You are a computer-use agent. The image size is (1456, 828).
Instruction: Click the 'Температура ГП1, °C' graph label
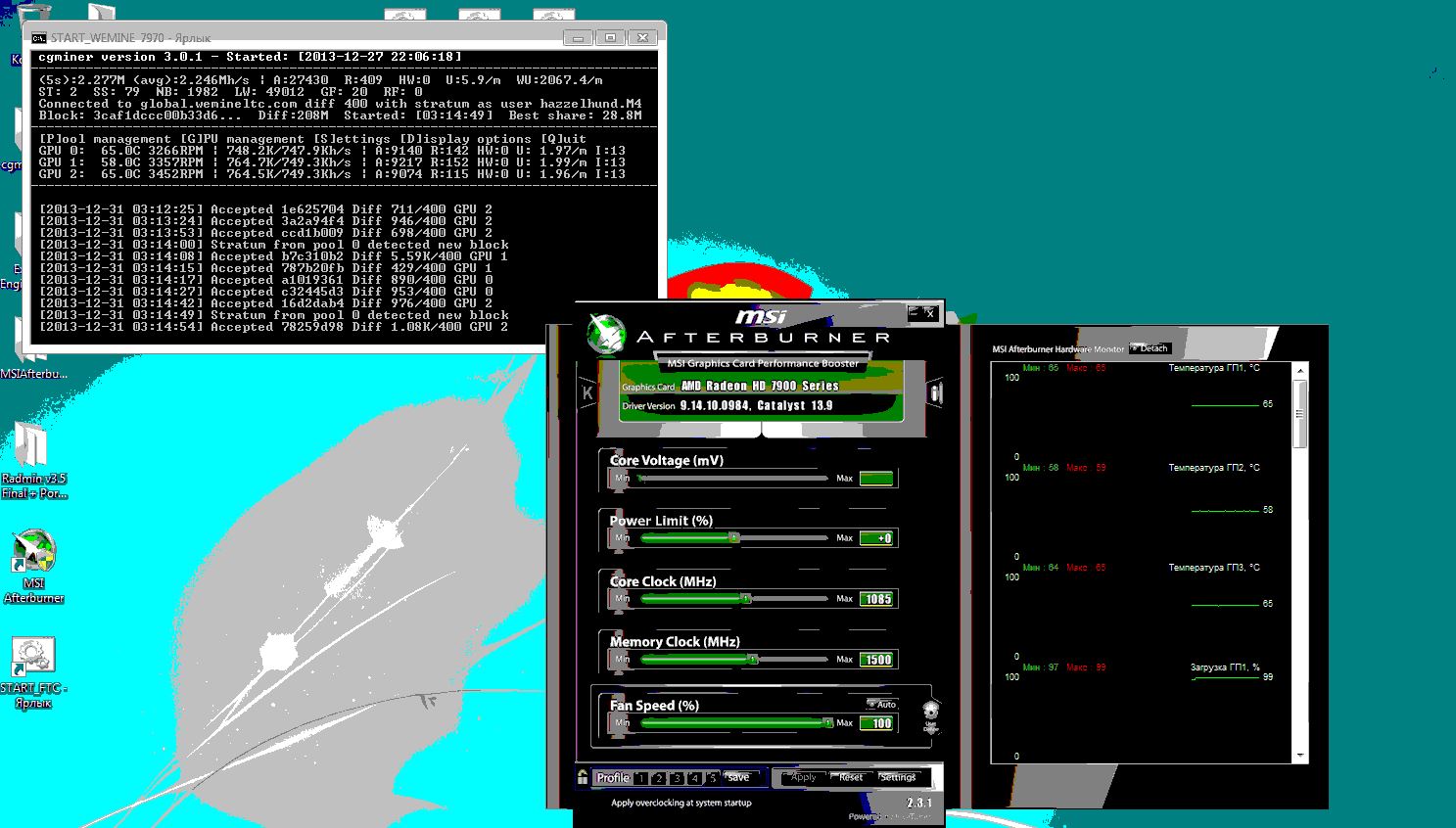pos(1214,369)
